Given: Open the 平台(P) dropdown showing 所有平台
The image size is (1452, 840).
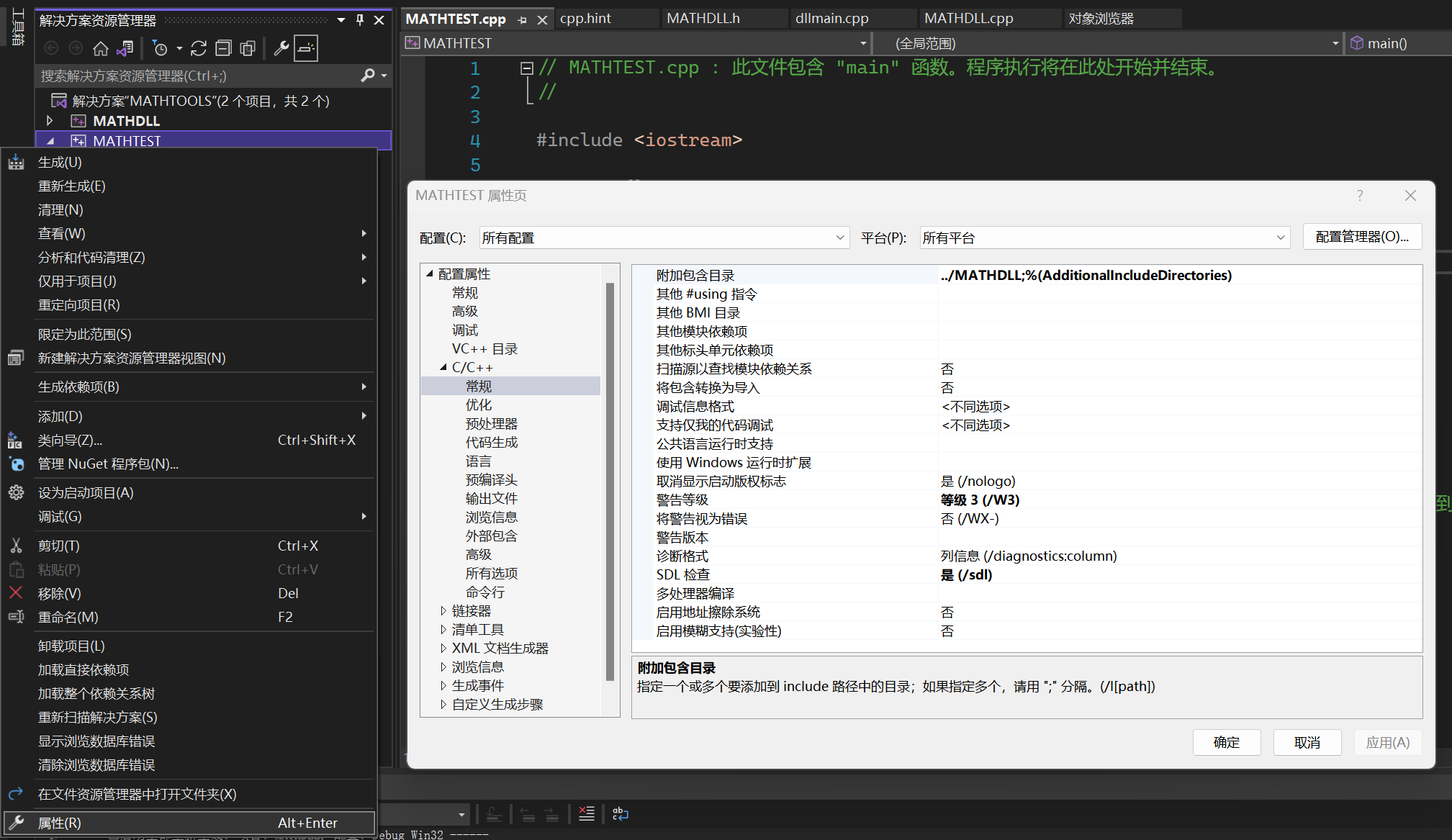Looking at the screenshot, I should (1104, 238).
